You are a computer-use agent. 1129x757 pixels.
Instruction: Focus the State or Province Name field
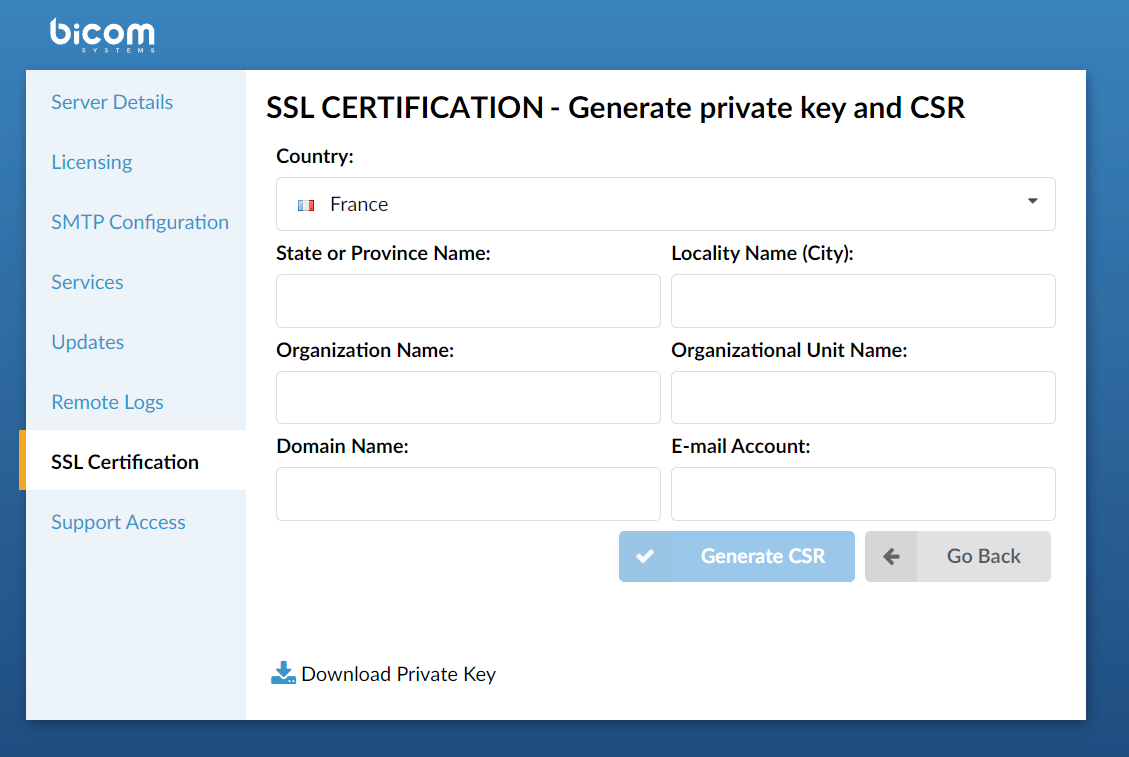click(x=468, y=301)
